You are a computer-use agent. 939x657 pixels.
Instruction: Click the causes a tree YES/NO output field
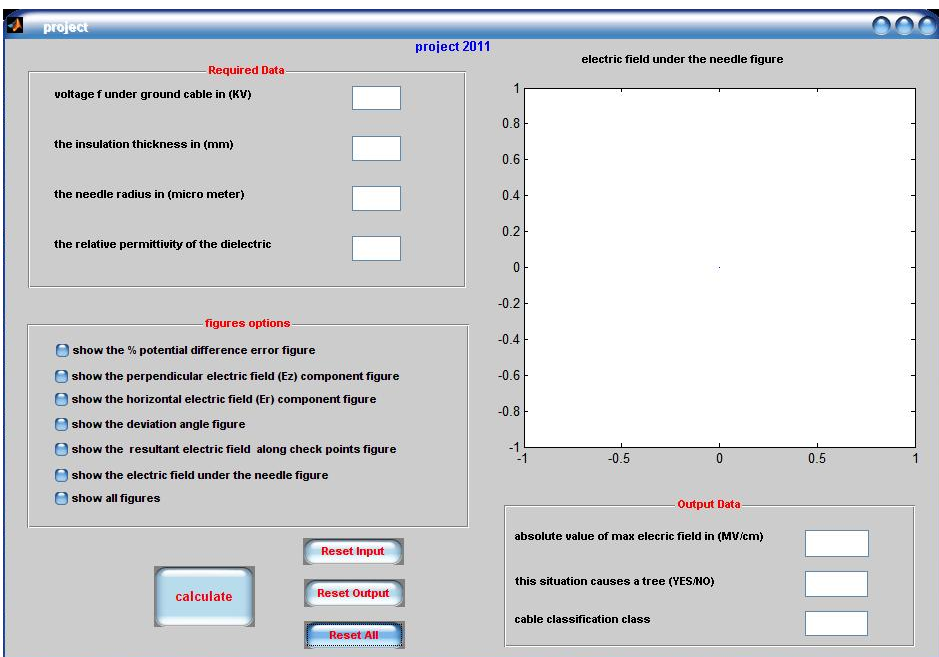(836, 584)
